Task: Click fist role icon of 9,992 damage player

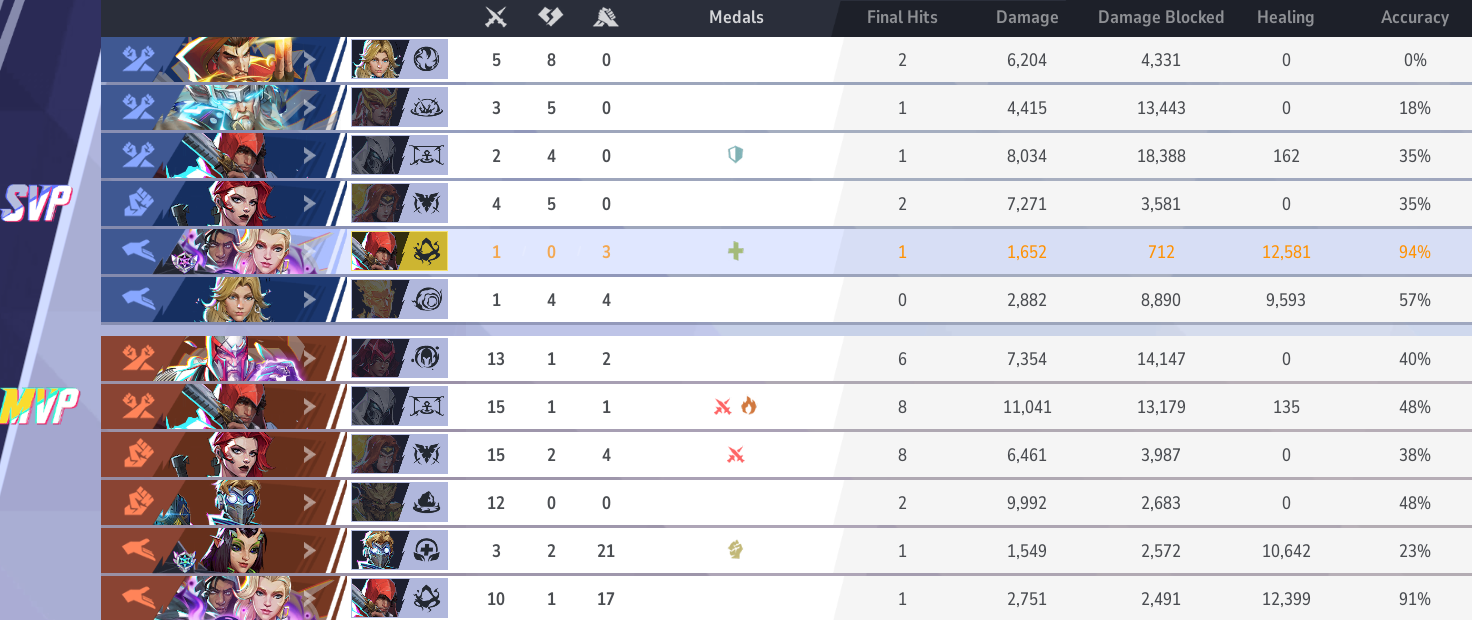Action: [138, 502]
